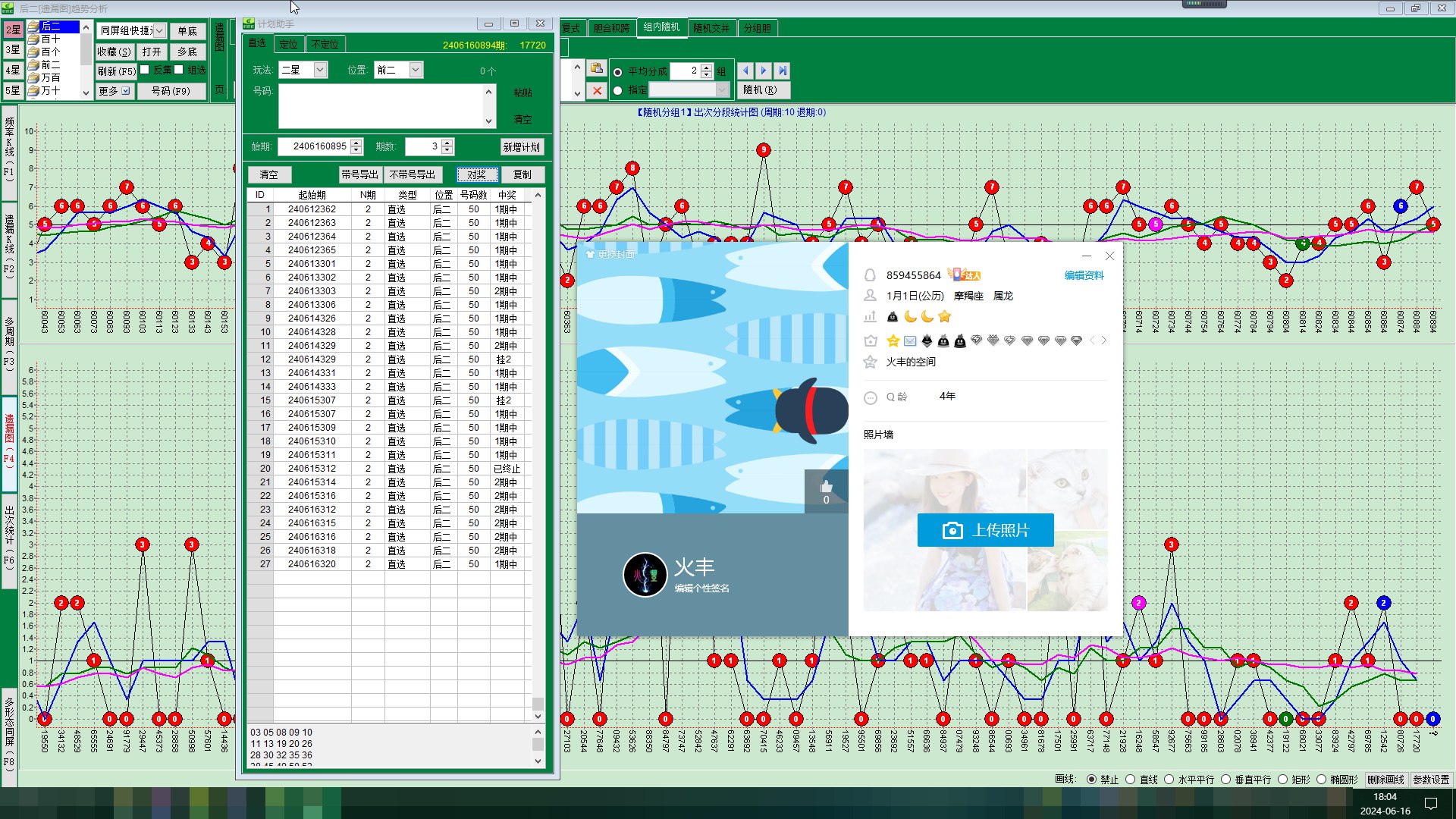Screen dimensions: 1456x819
Task: Switch to the 定位 tab
Action: pyautogui.click(x=289, y=44)
